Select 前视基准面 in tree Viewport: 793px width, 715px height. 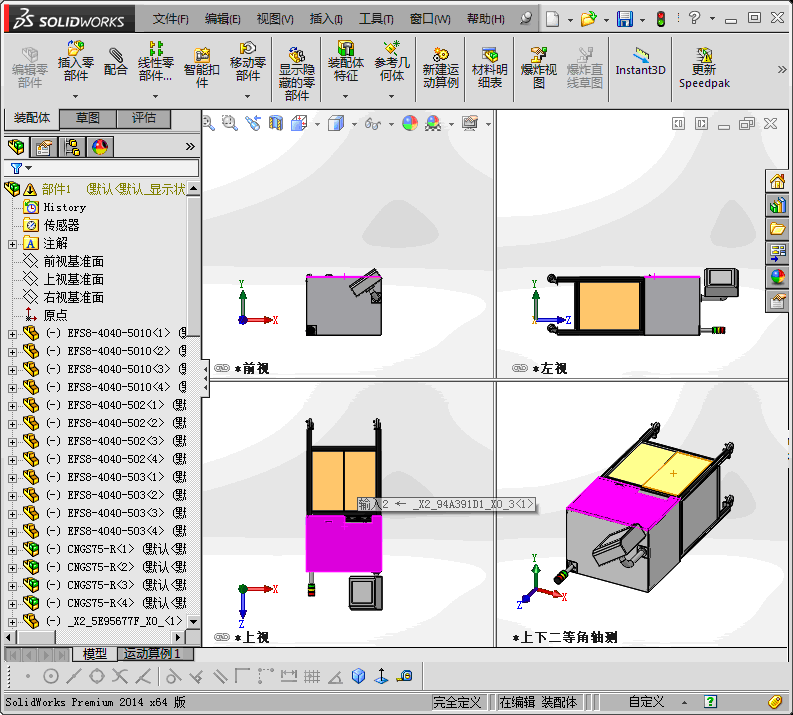[x=73, y=261]
